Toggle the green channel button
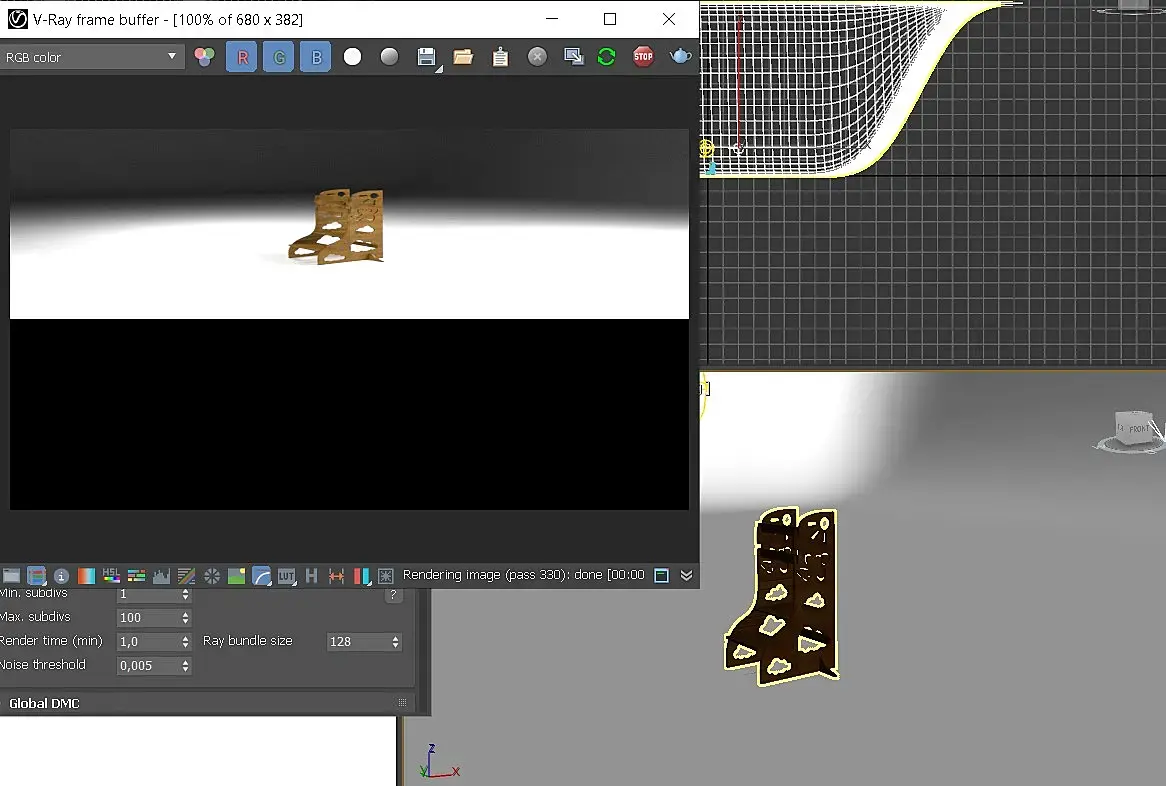This screenshot has width=1166, height=786. [x=279, y=57]
